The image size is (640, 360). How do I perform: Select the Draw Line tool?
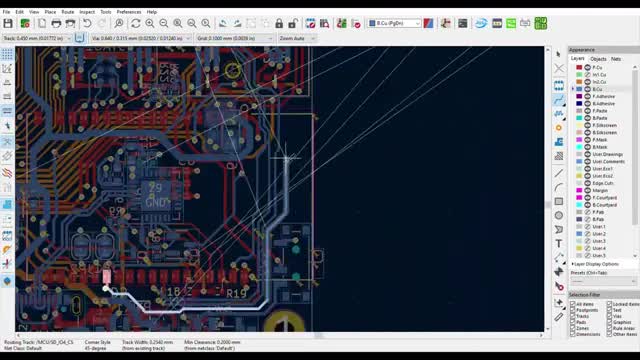[x=559, y=173]
